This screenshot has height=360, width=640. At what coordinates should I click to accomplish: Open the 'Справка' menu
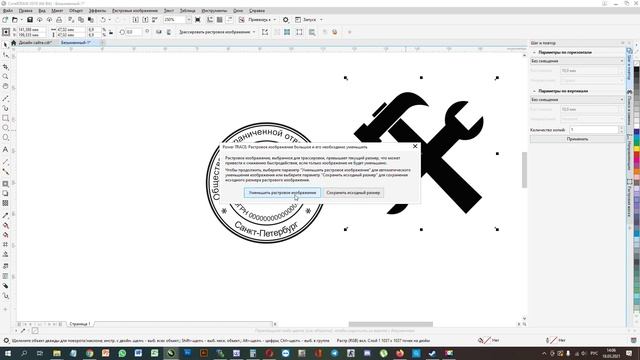tap(257, 11)
